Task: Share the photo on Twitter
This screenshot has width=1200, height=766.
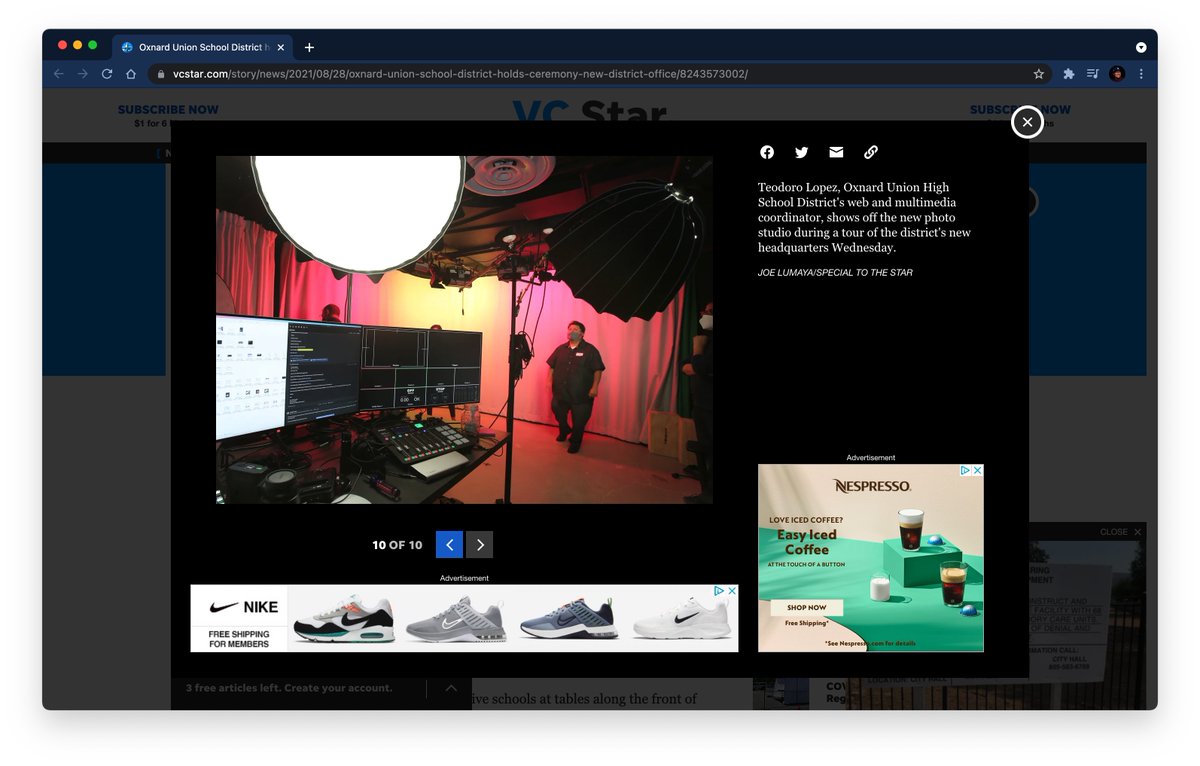Action: [801, 152]
